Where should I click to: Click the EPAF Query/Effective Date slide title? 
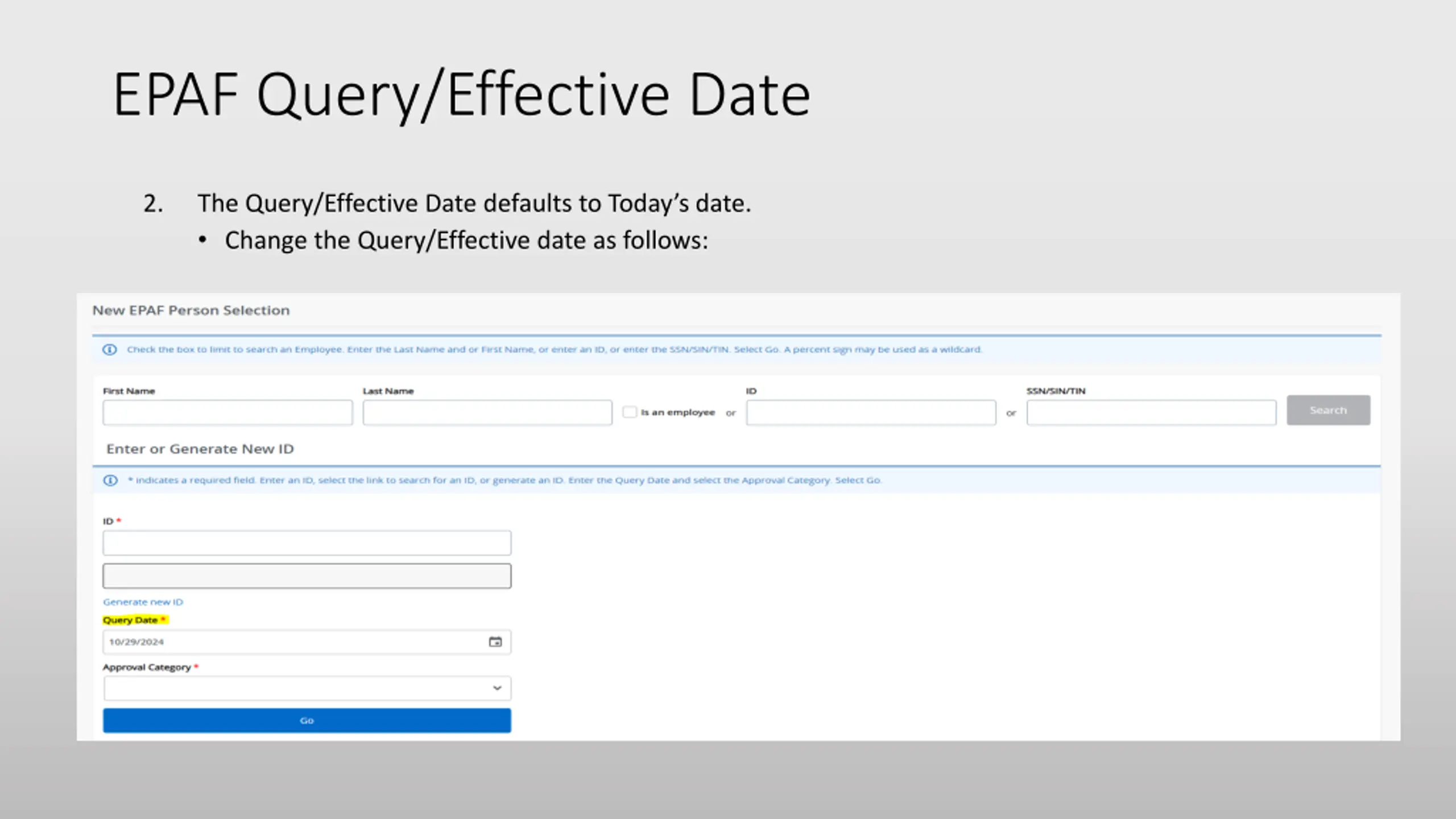[x=462, y=94]
